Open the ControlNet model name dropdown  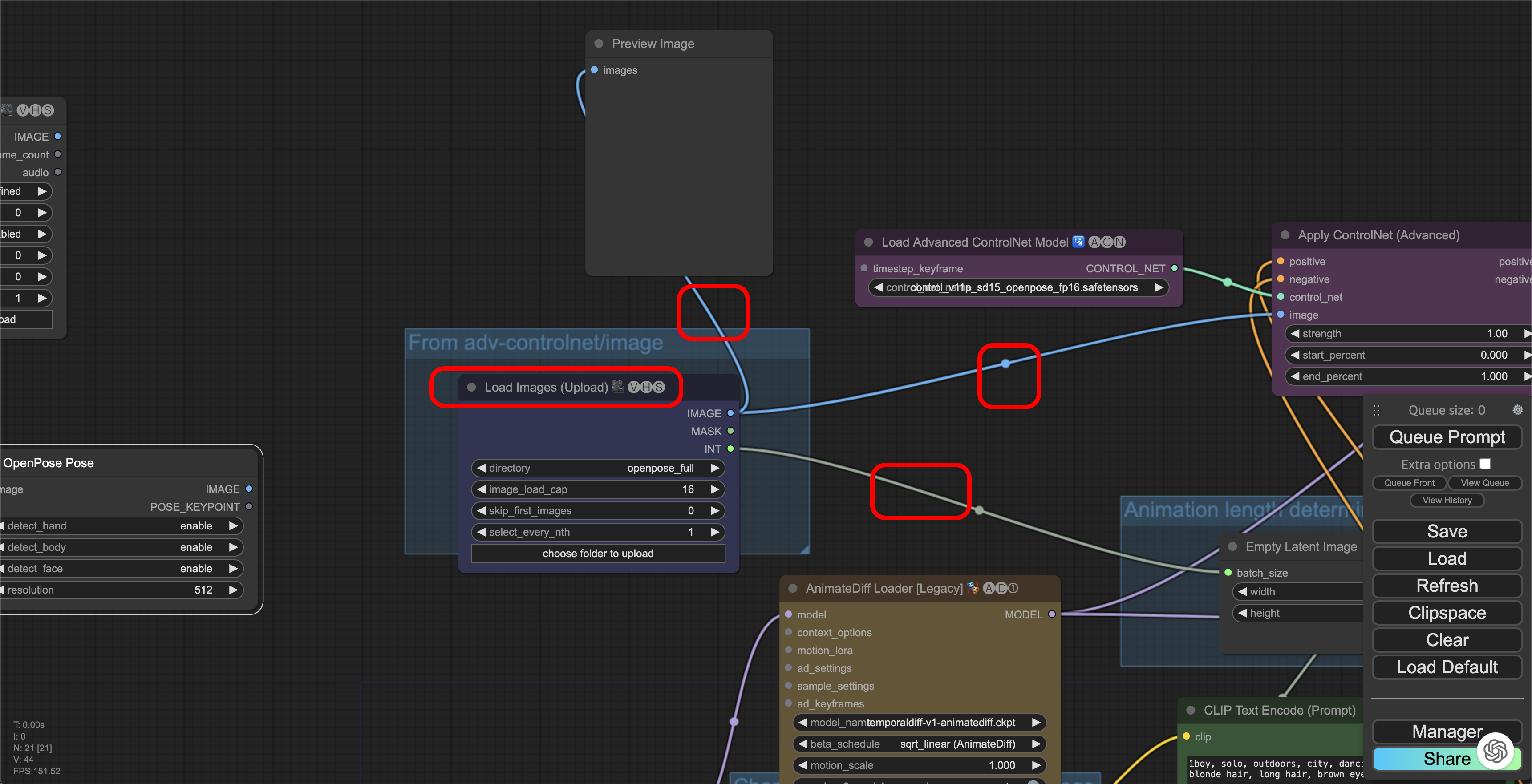(x=1017, y=288)
